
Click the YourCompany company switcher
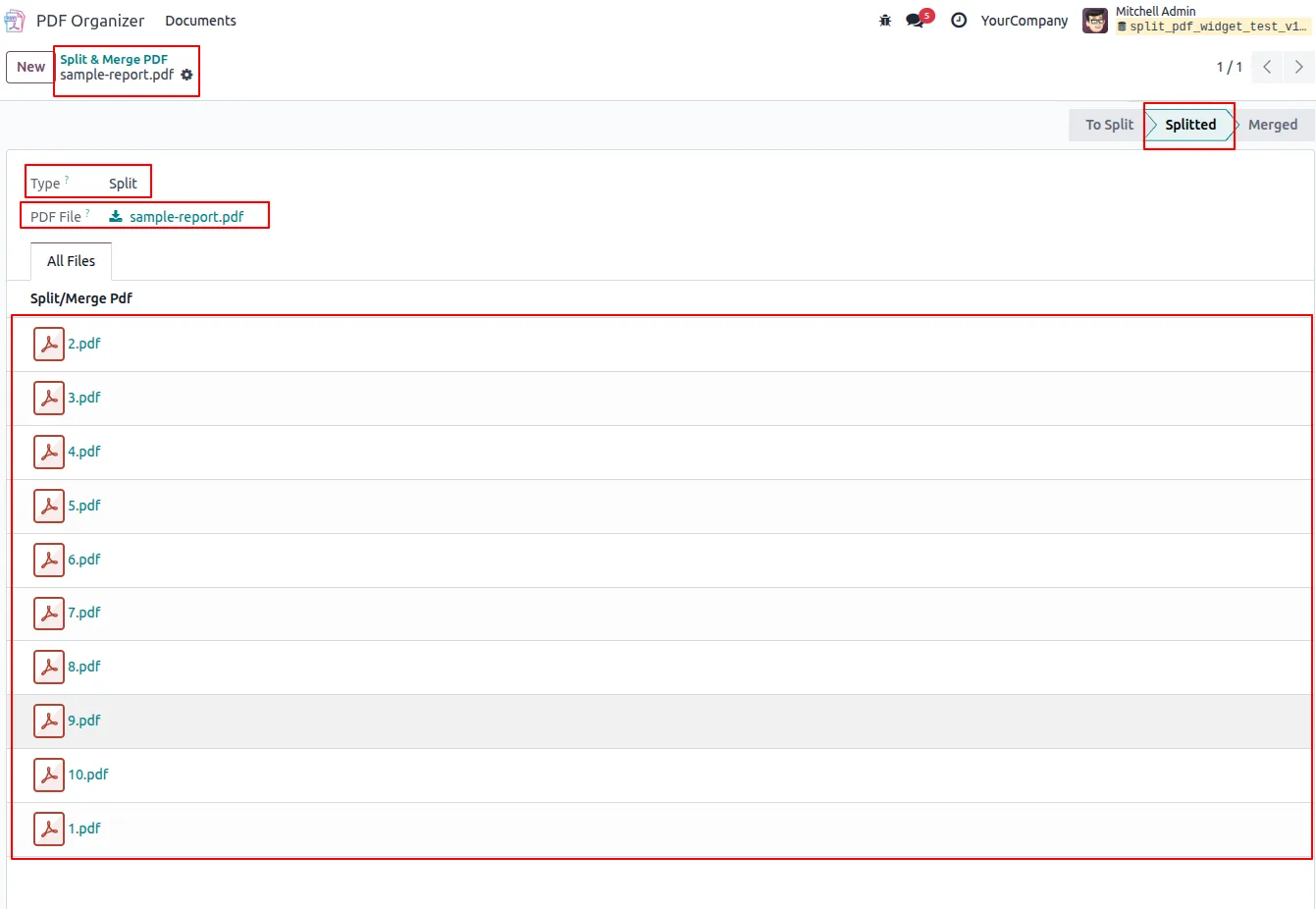[1024, 21]
